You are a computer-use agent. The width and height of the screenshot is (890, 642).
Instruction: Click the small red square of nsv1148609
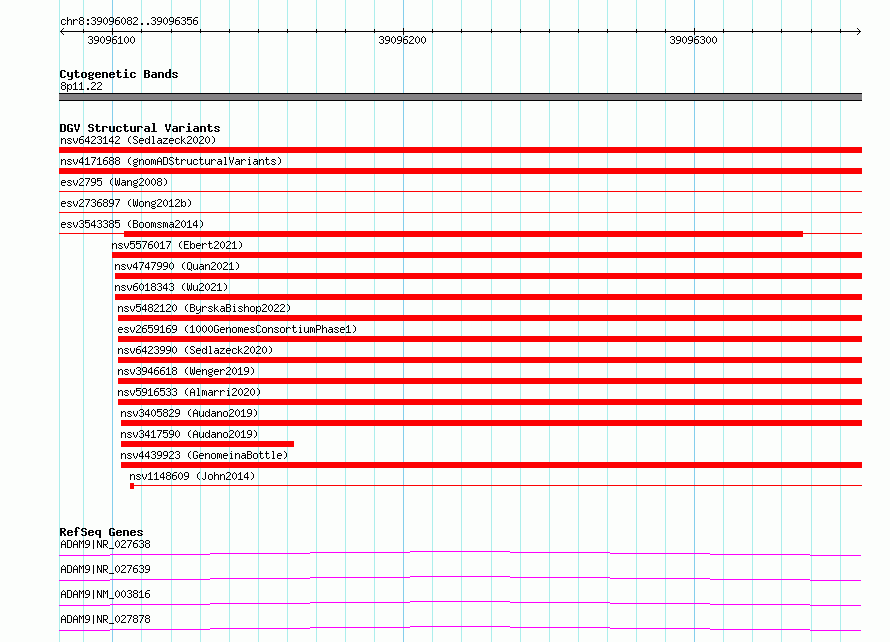click(x=132, y=486)
